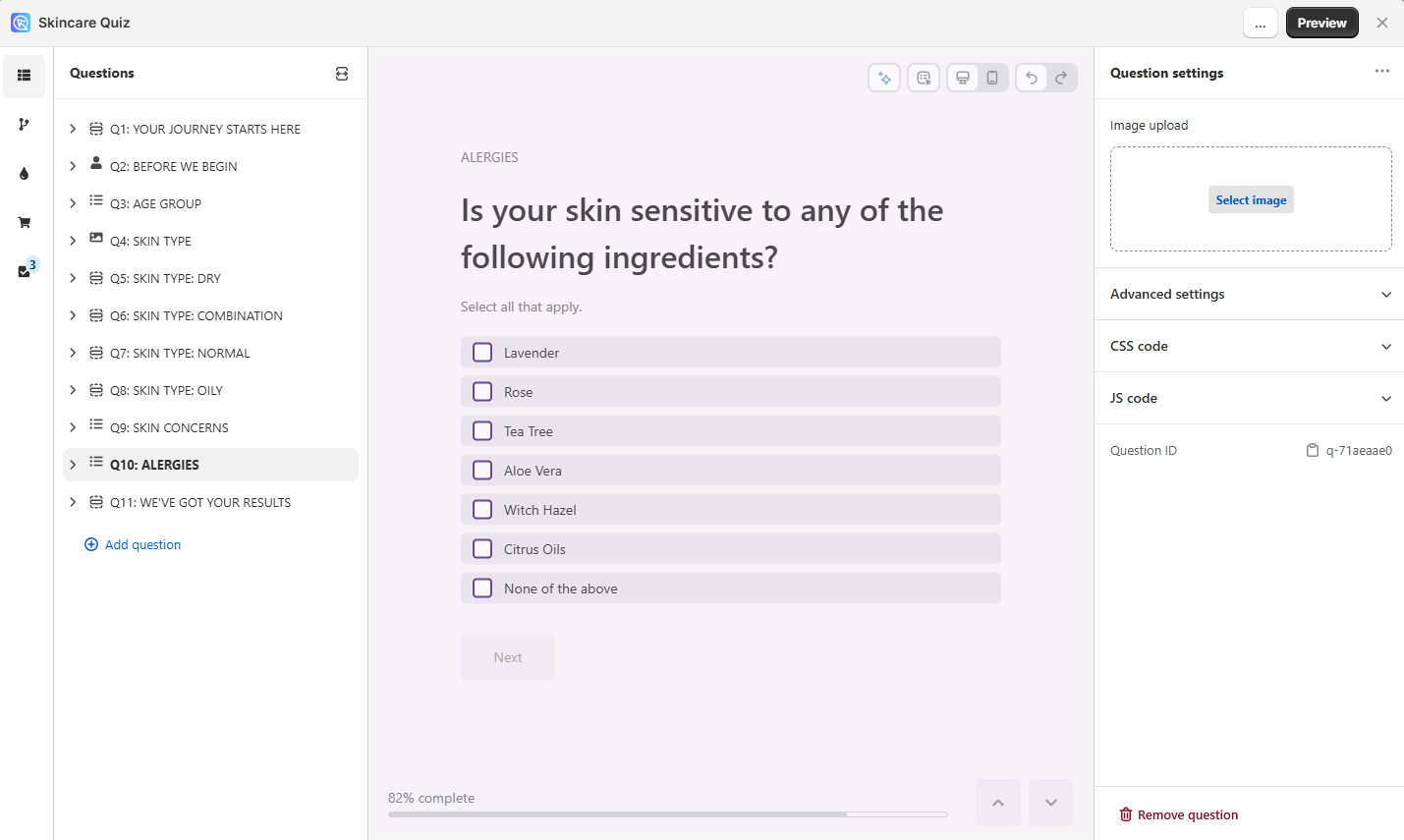Click the AI sparkle toolbar icon
This screenshot has height=840, width=1404.
pos(884,78)
